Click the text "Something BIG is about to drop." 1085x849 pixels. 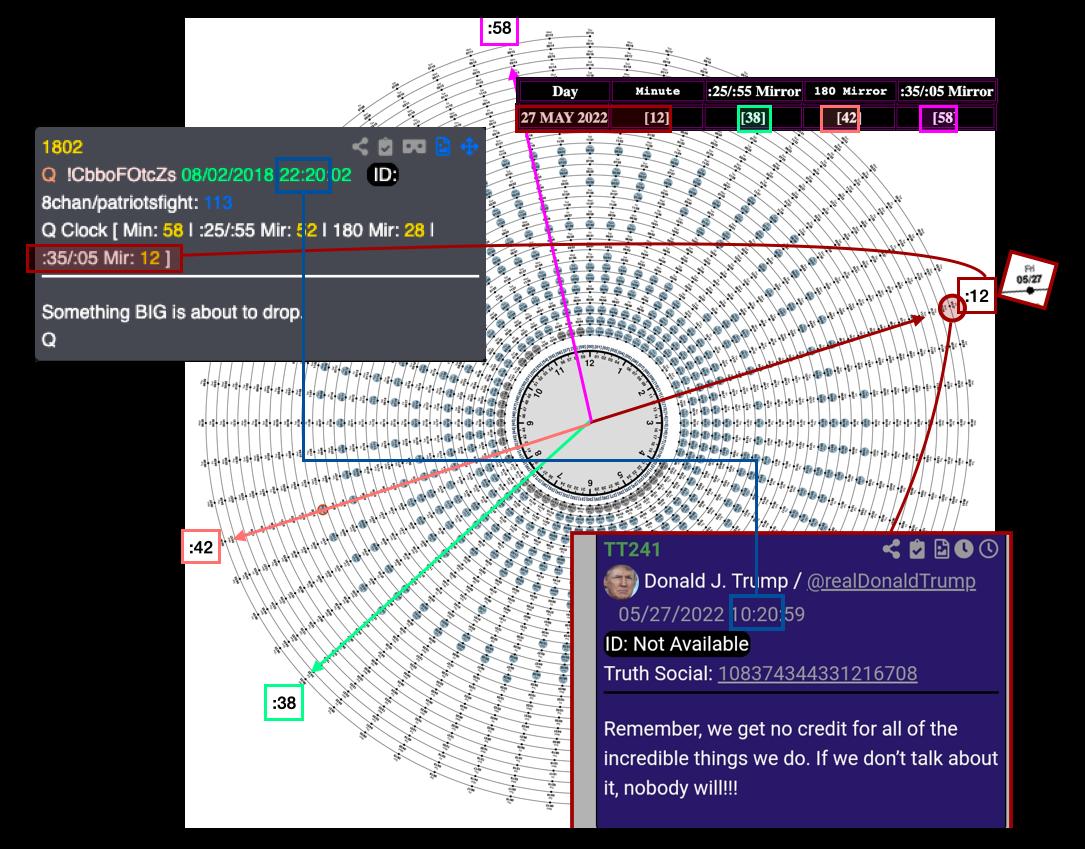[172, 312]
